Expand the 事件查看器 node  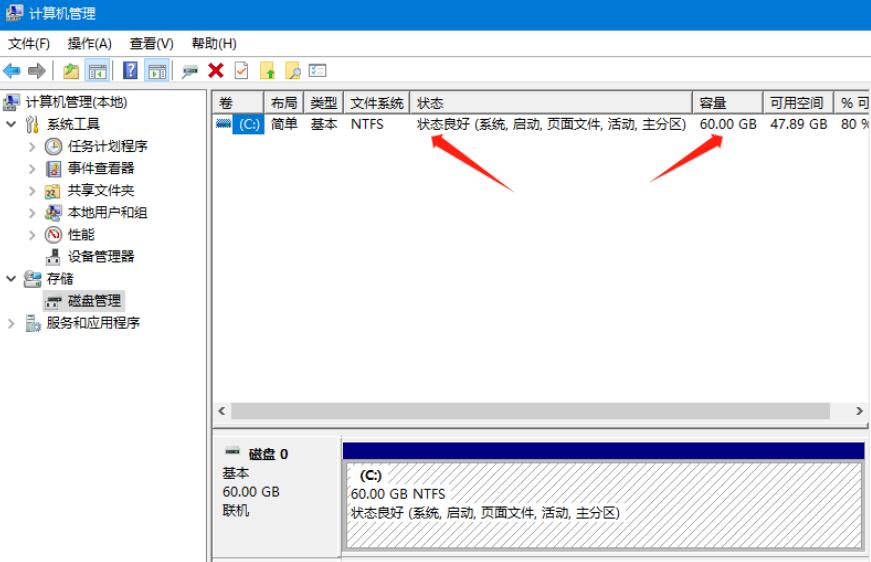click(x=32, y=168)
